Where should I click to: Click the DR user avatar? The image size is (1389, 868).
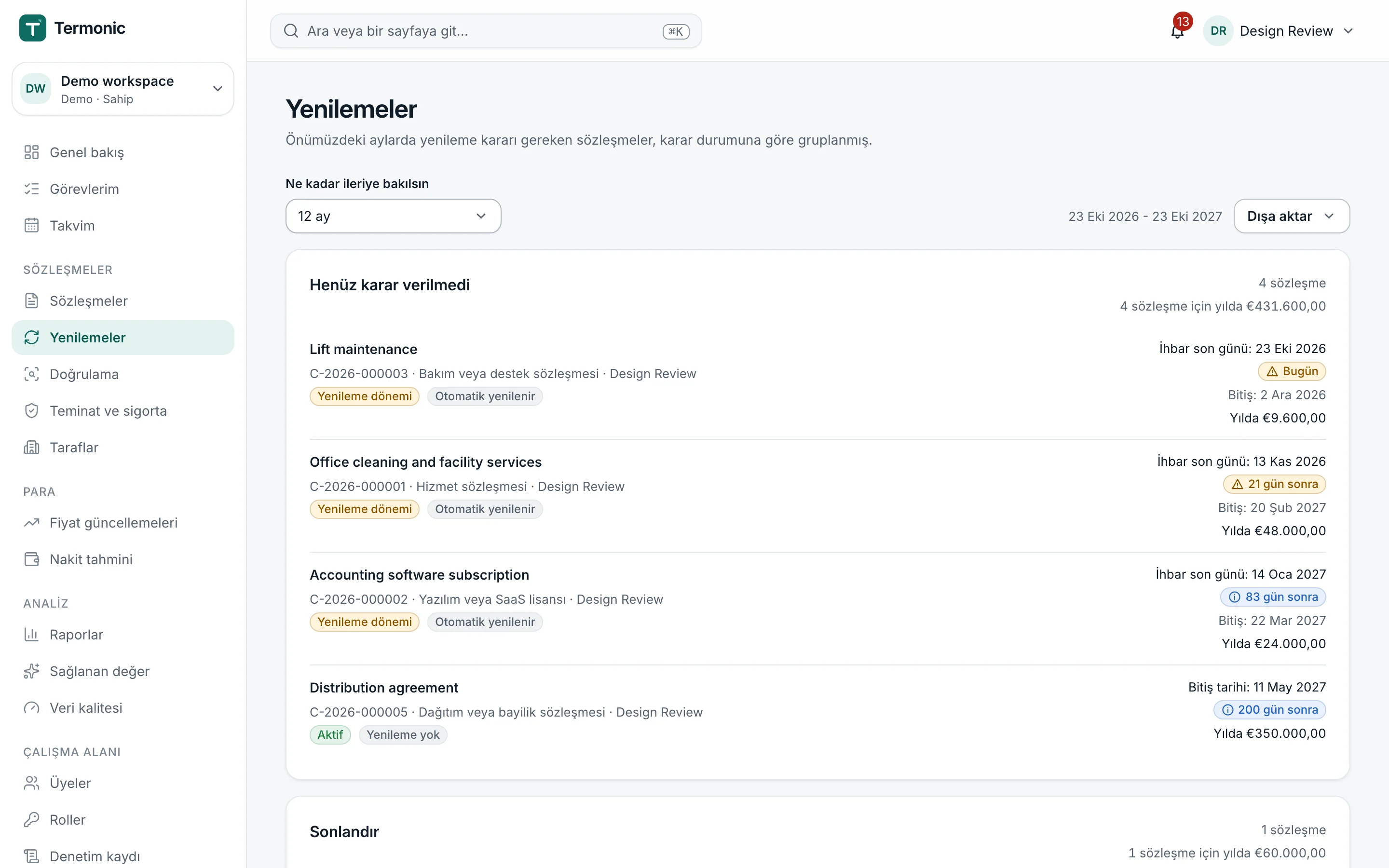[1218, 31]
